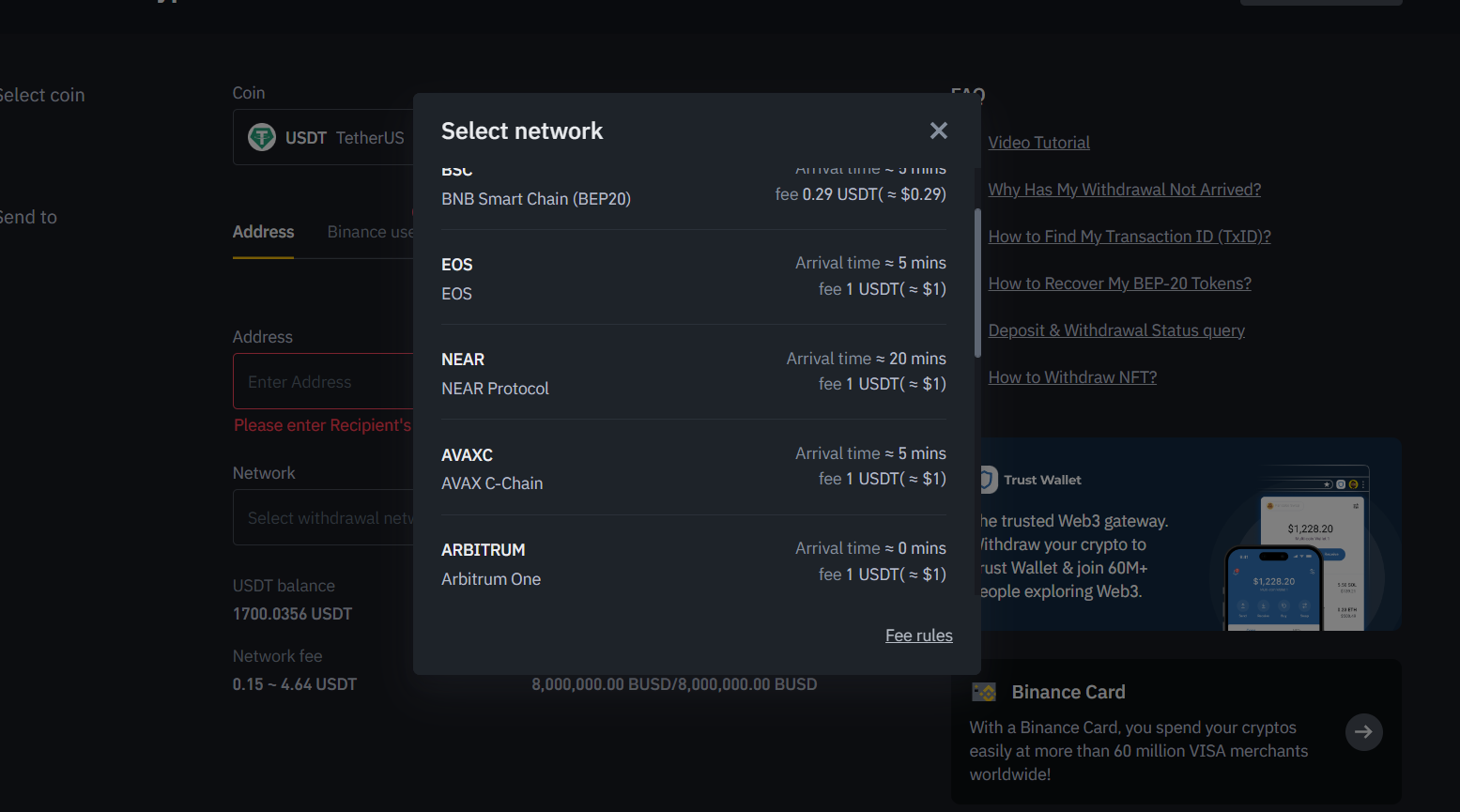Open the Fee rules link
The height and width of the screenshot is (812, 1460).
pyautogui.click(x=918, y=636)
